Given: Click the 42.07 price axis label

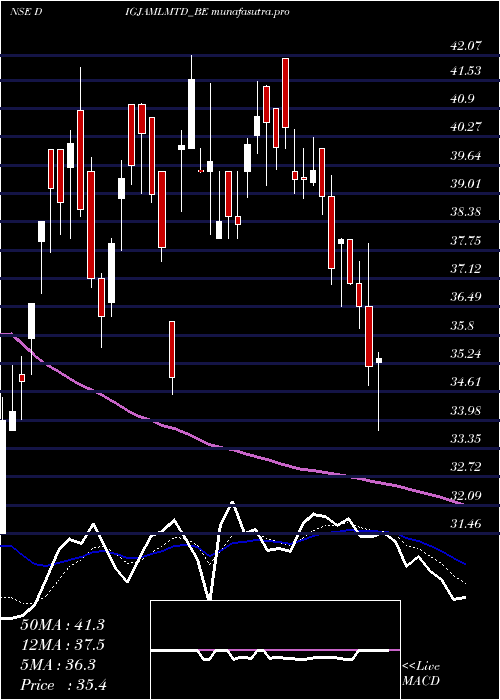Looking at the screenshot, I should 467,46.
